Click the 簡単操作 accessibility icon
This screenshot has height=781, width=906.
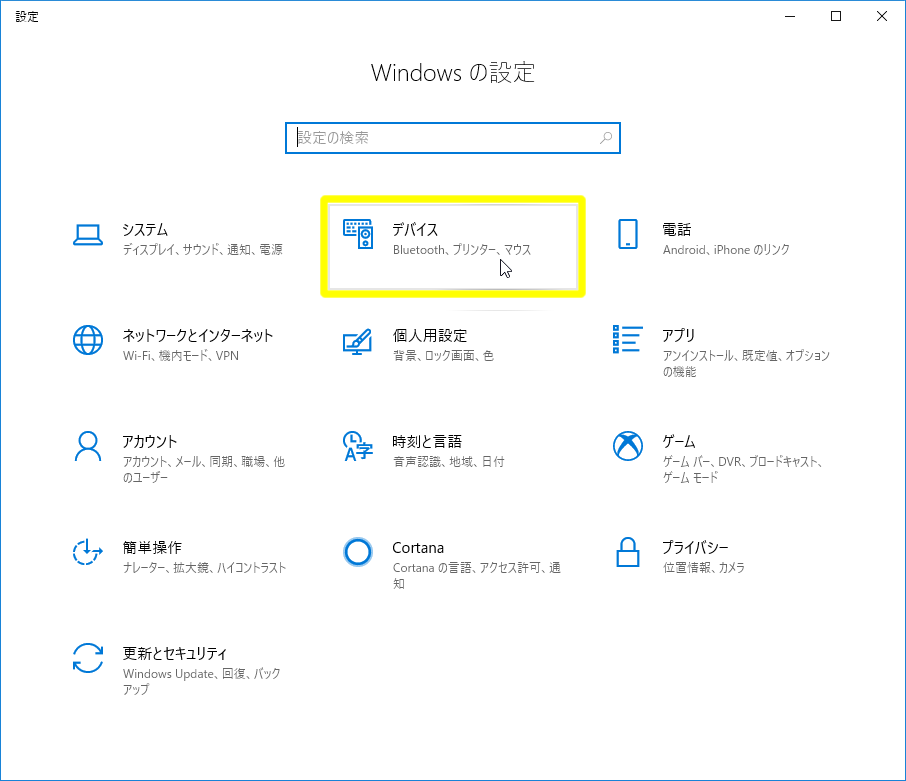click(x=88, y=552)
